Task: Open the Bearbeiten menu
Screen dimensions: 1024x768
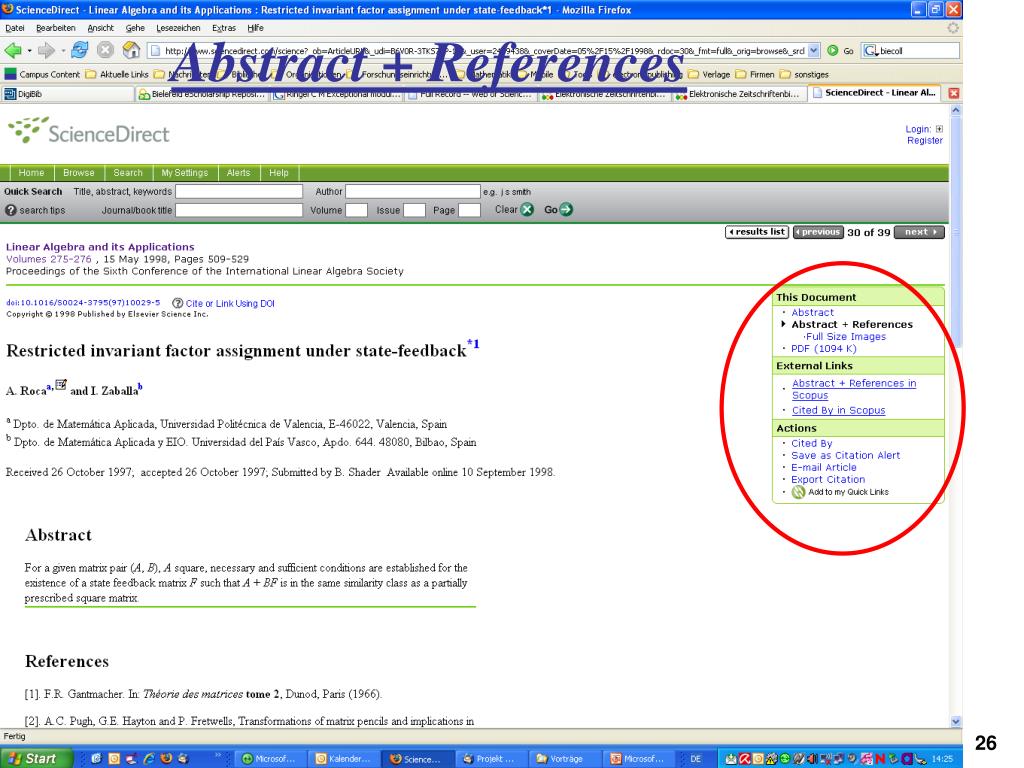Action: click(56, 28)
